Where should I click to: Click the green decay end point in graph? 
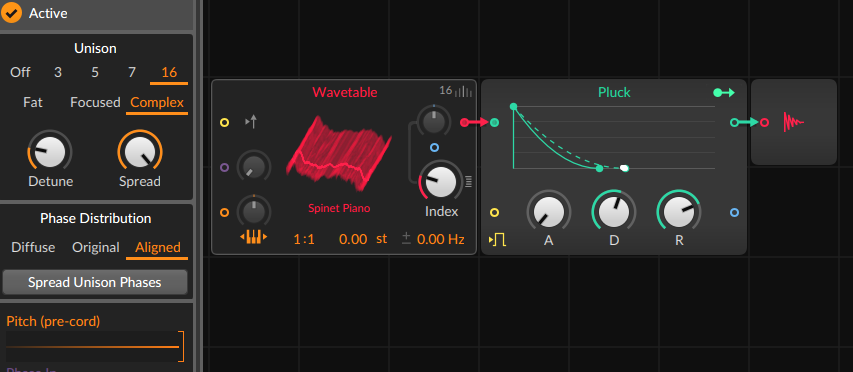[x=599, y=169]
